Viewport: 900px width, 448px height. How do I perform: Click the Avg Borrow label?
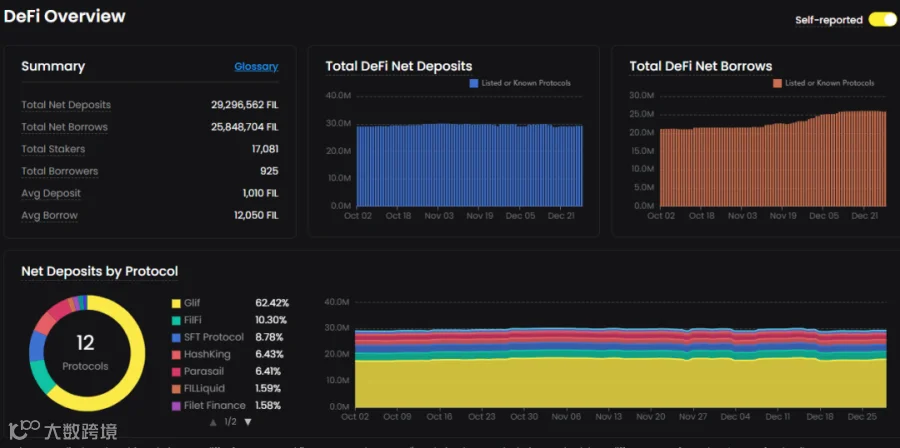(49, 216)
